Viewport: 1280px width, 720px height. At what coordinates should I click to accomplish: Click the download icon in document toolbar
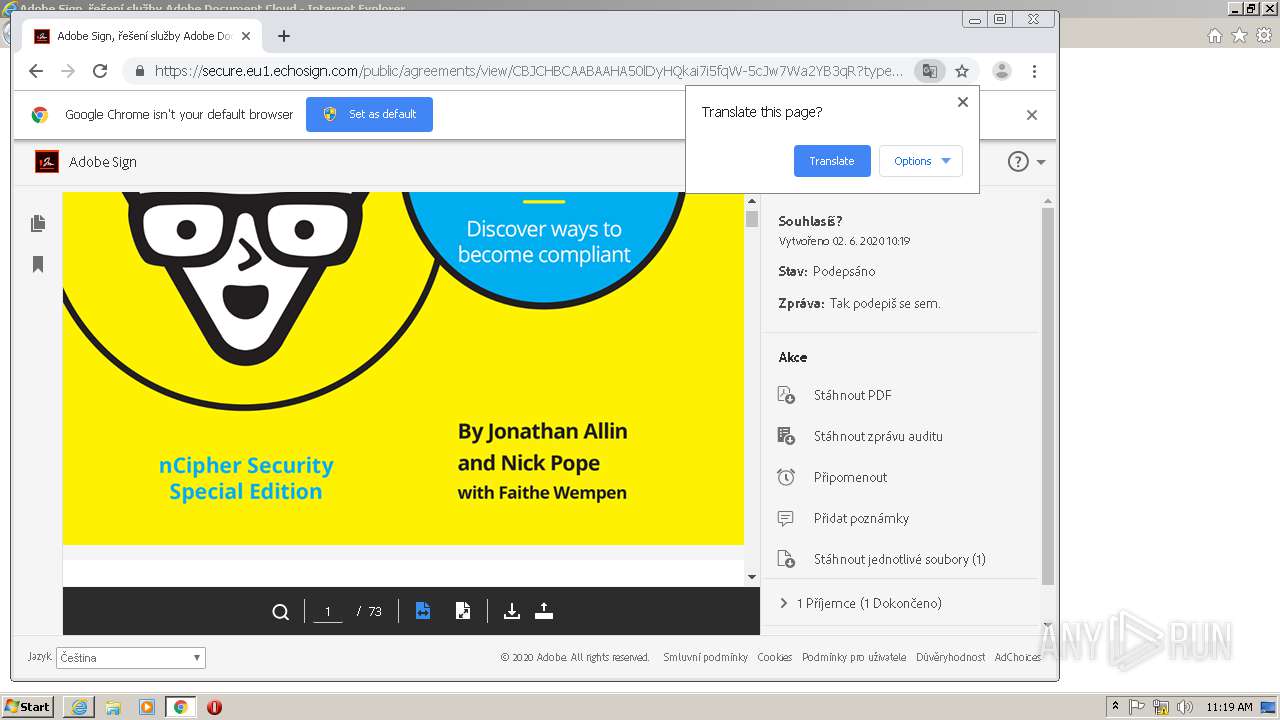512,611
